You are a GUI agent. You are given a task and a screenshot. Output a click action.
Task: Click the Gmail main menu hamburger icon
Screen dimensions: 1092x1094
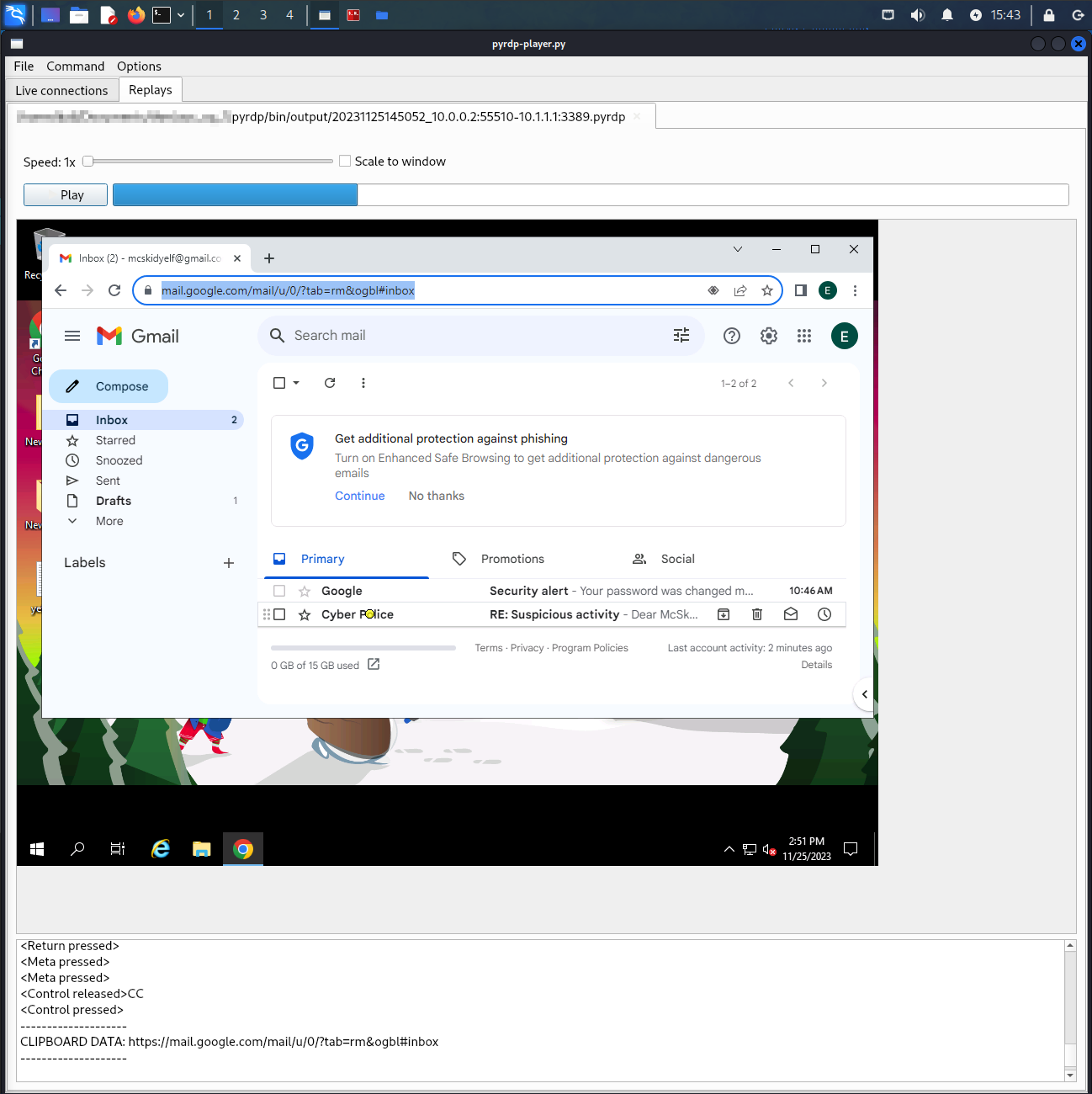(72, 336)
